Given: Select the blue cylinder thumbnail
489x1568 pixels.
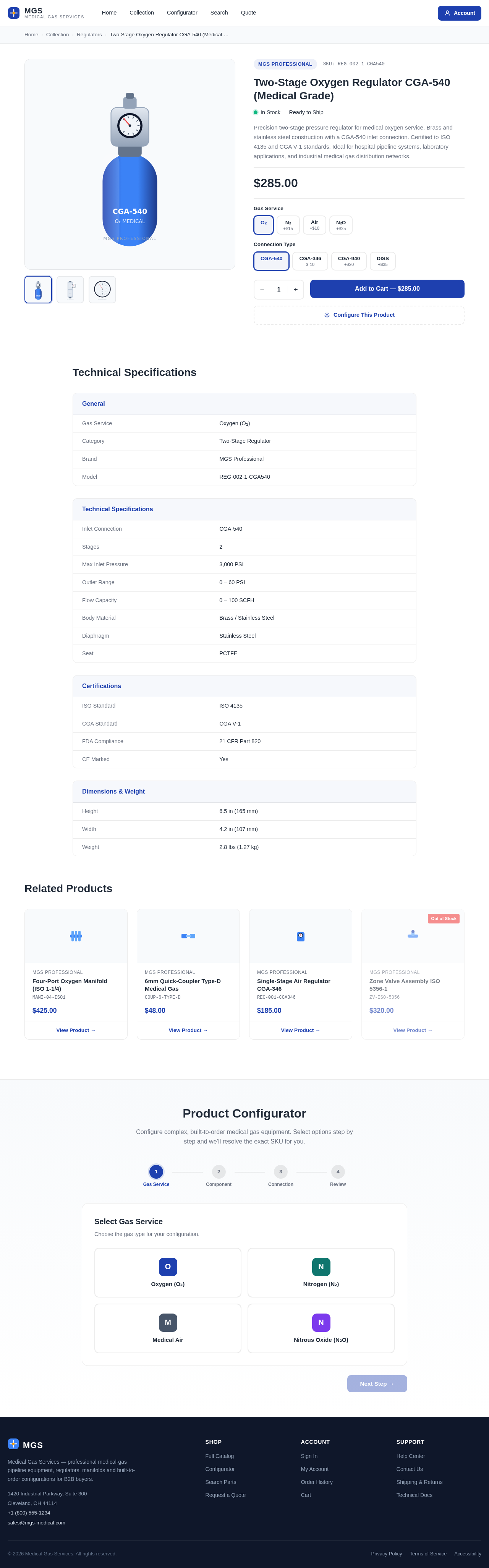Looking at the screenshot, I should [38, 290].
